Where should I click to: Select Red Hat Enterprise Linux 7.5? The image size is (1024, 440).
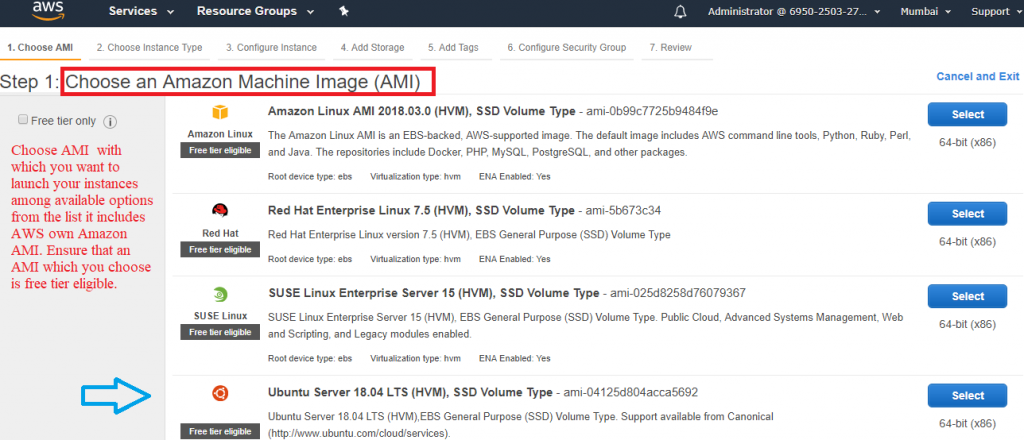point(967,213)
